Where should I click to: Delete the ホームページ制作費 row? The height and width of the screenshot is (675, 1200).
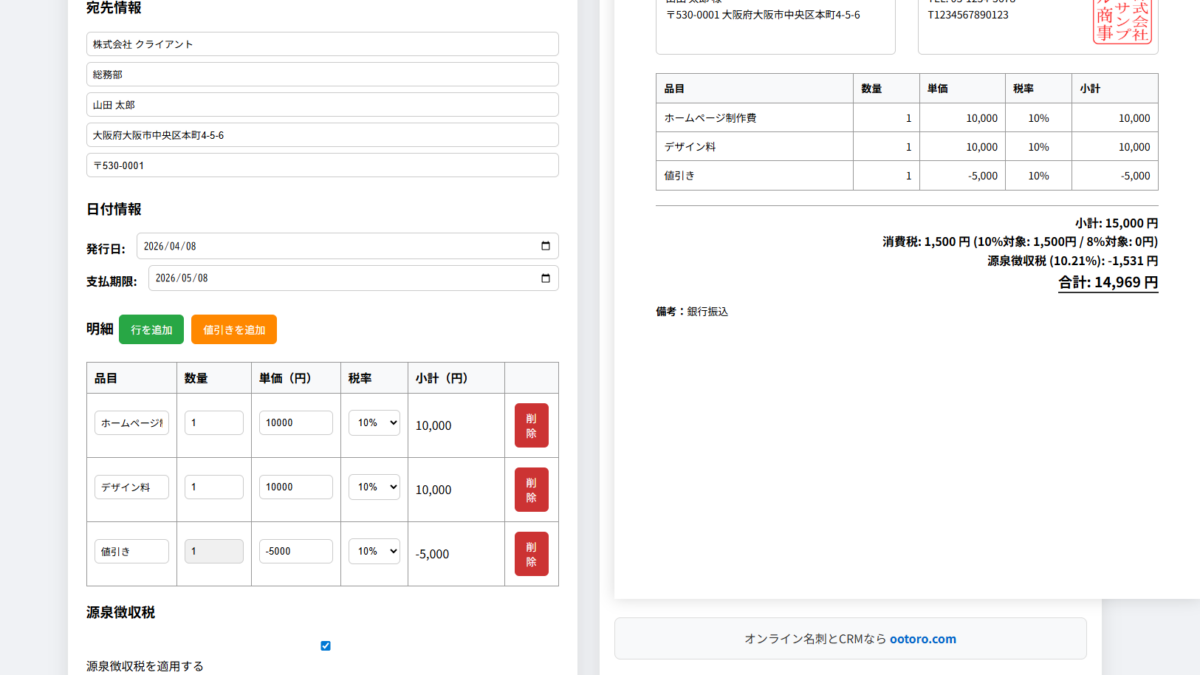[x=531, y=425]
